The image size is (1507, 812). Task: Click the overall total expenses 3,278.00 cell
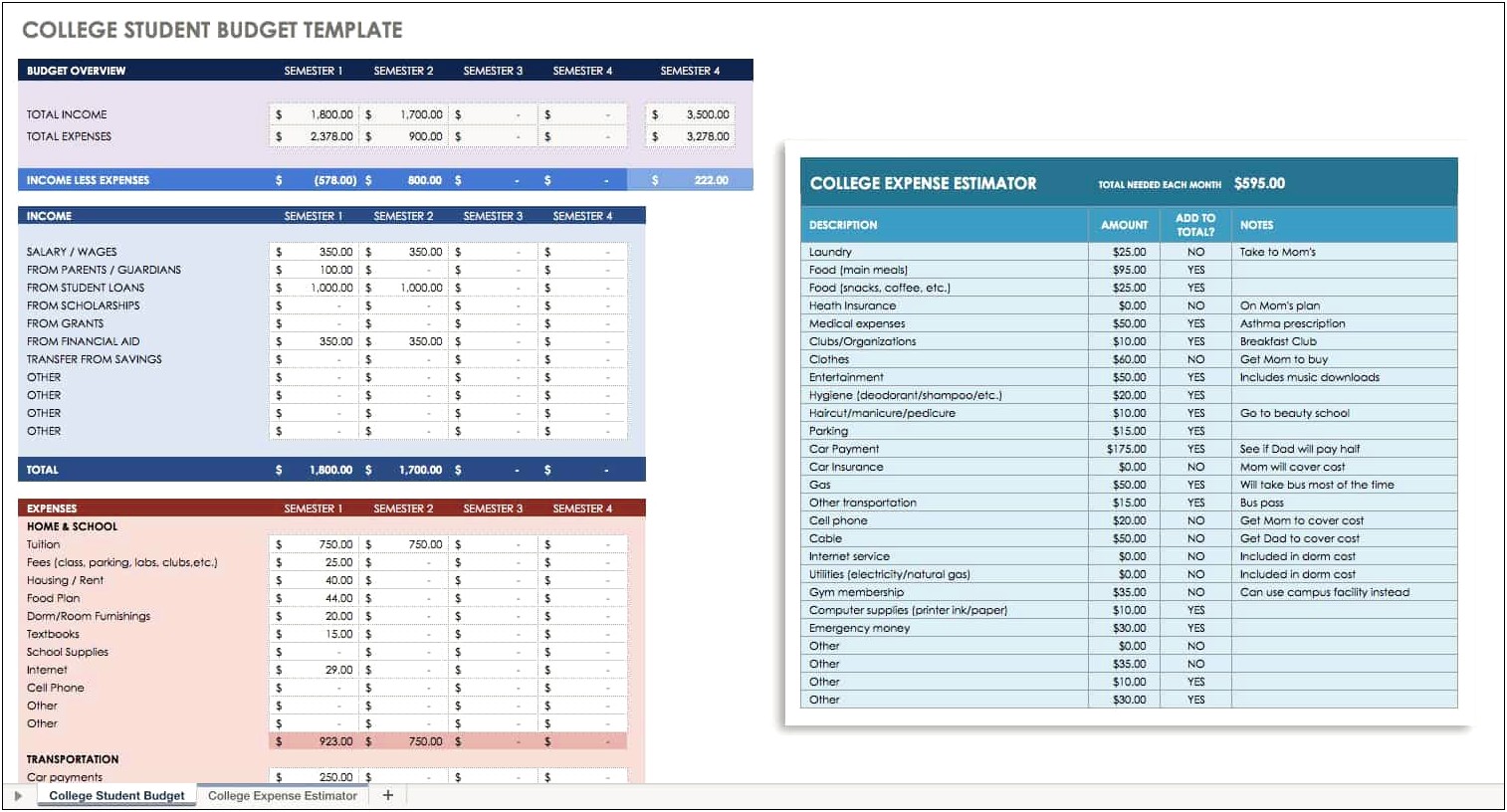point(691,136)
